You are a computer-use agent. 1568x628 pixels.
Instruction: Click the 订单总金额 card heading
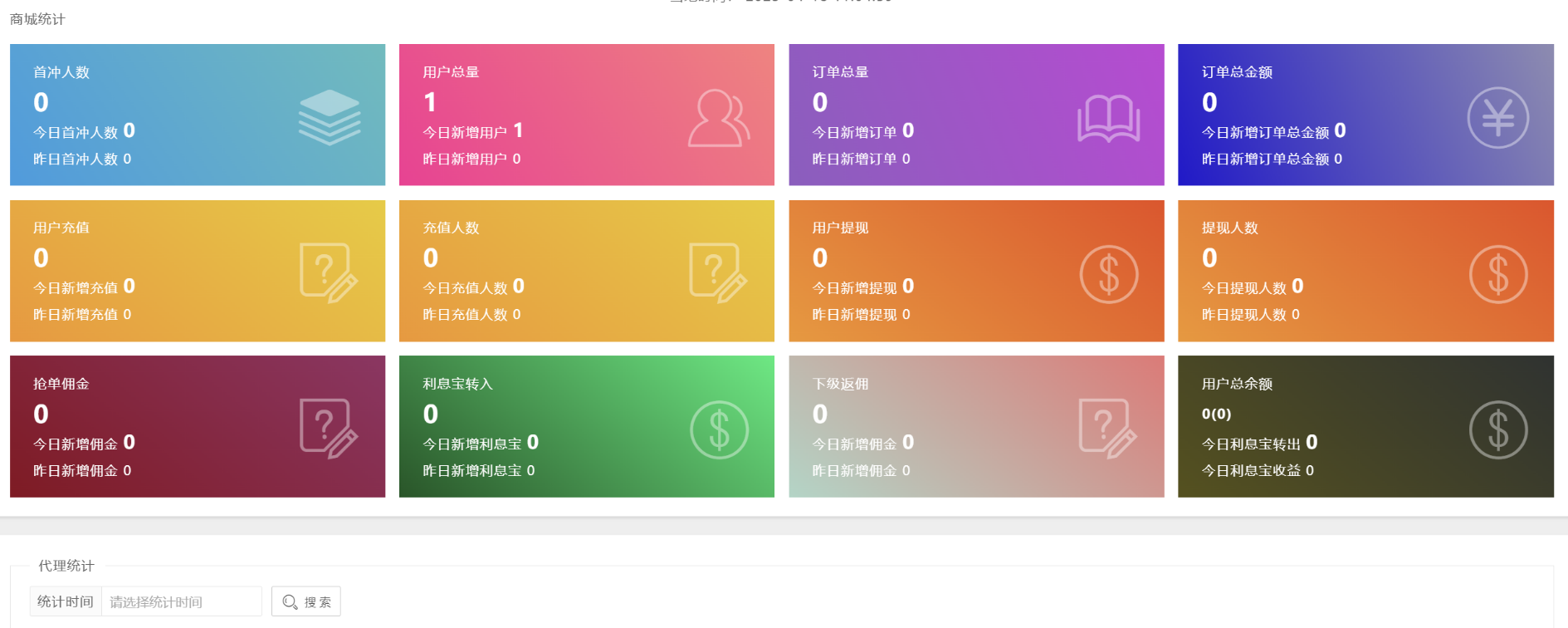1237,72
